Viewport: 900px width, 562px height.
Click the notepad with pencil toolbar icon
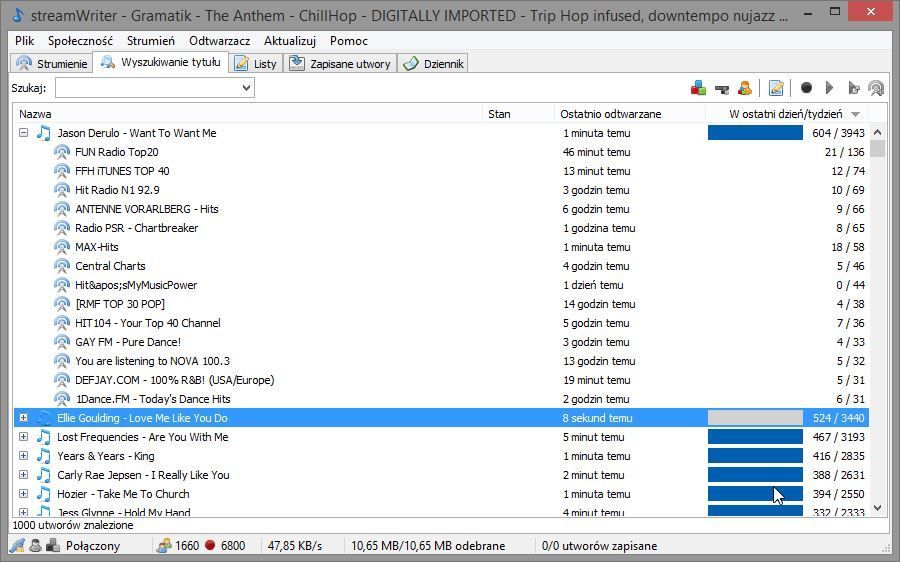[776, 88]
